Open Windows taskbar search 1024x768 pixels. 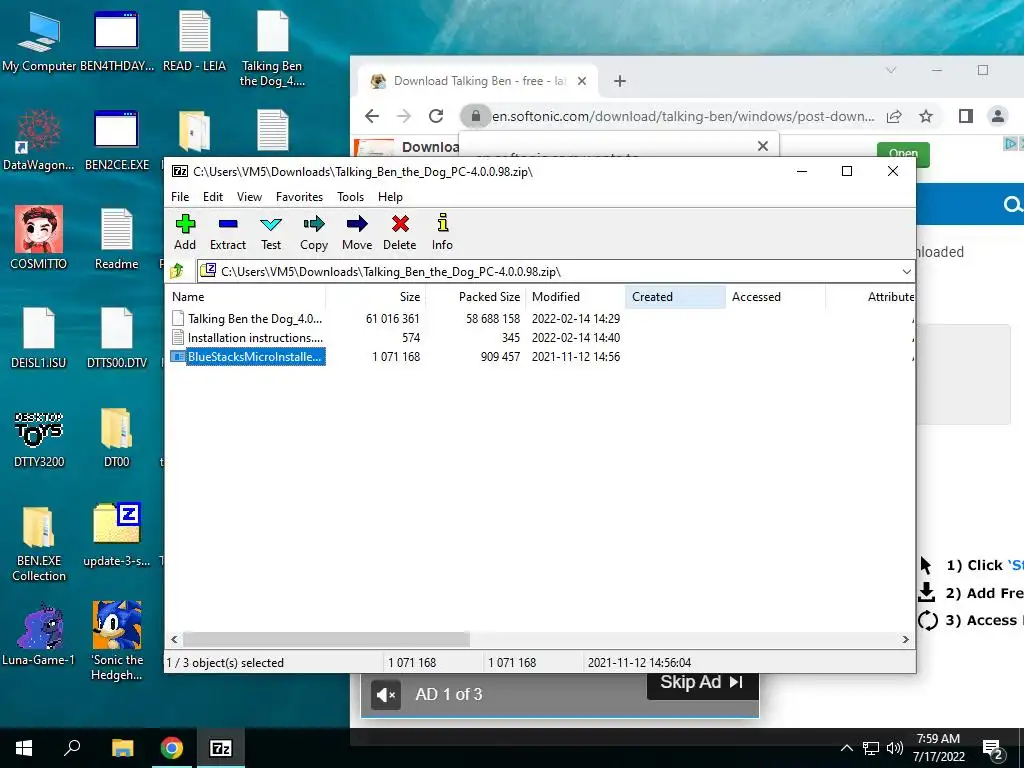pos(72,748)
